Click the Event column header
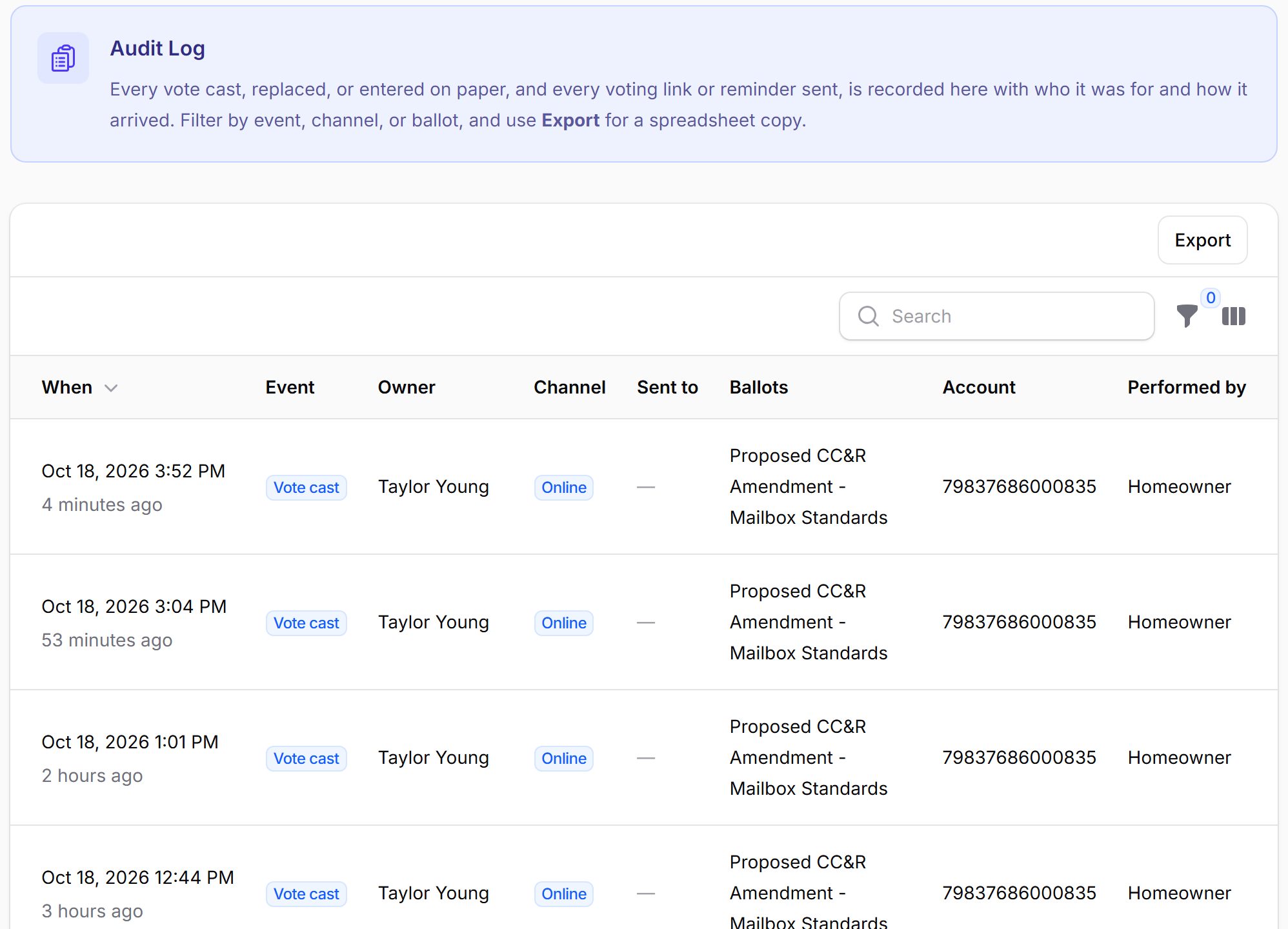Viewport: 1288px width, 929px height. (x=290, y=387)
